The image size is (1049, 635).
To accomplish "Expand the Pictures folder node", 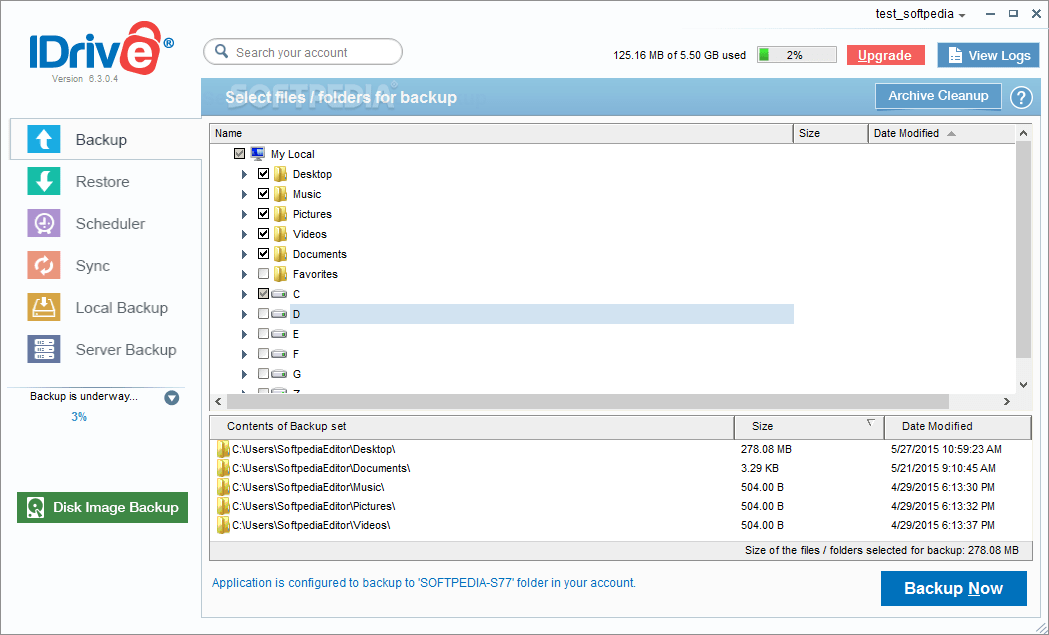I will tap(244, 215).
